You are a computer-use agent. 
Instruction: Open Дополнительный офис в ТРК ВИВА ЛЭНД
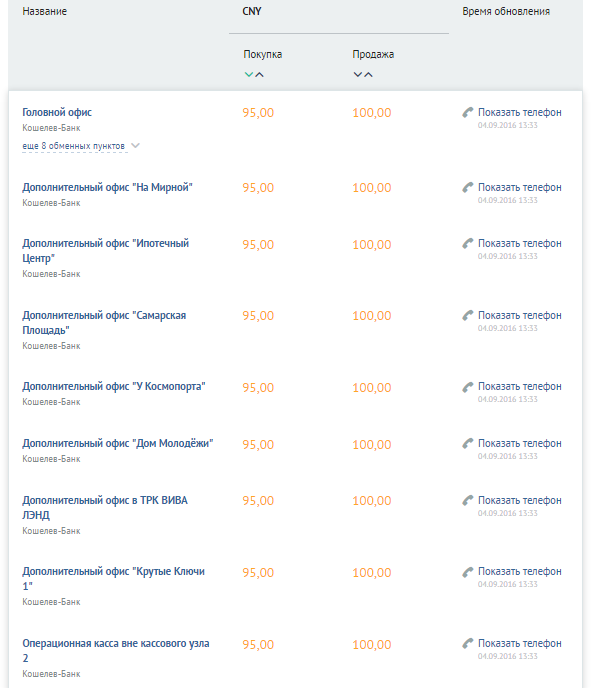point(105,508)
